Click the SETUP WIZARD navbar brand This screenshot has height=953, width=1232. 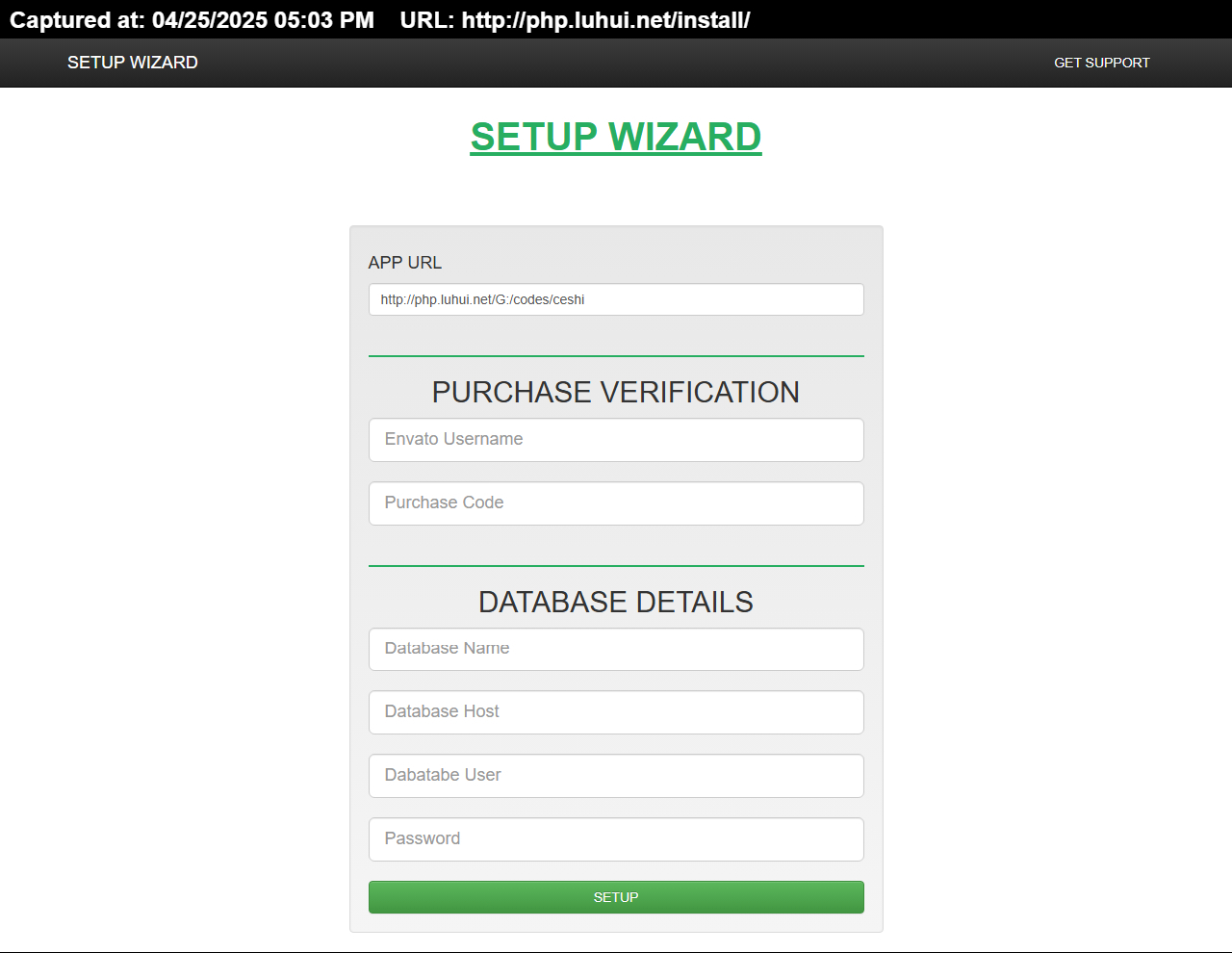[132, 63]
